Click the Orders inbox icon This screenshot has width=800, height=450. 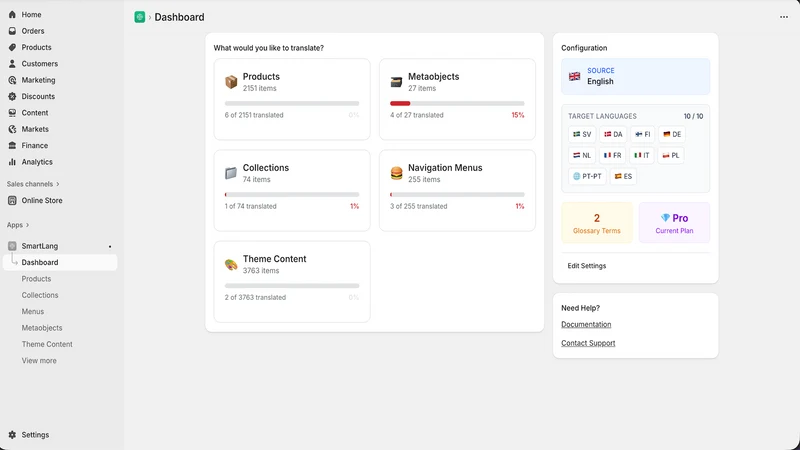tap(12, 31)
